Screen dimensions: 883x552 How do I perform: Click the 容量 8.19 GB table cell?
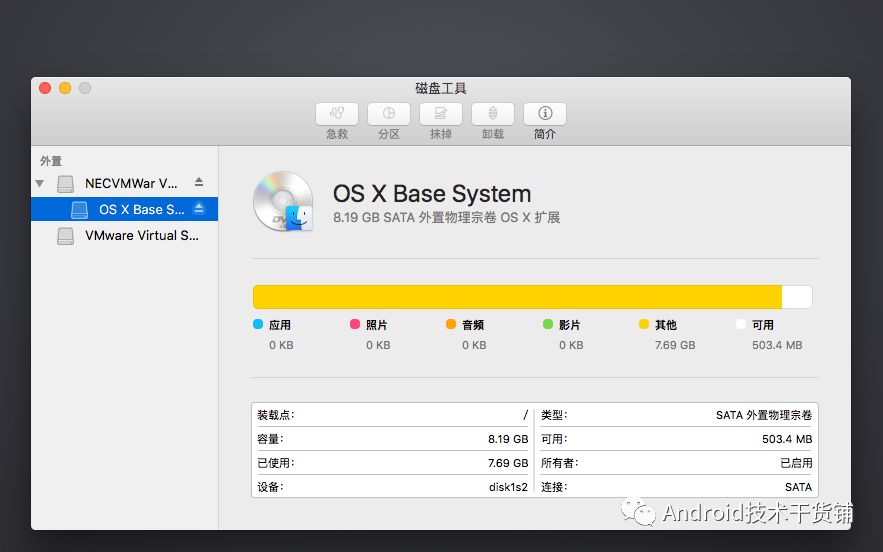coord(393,439)
